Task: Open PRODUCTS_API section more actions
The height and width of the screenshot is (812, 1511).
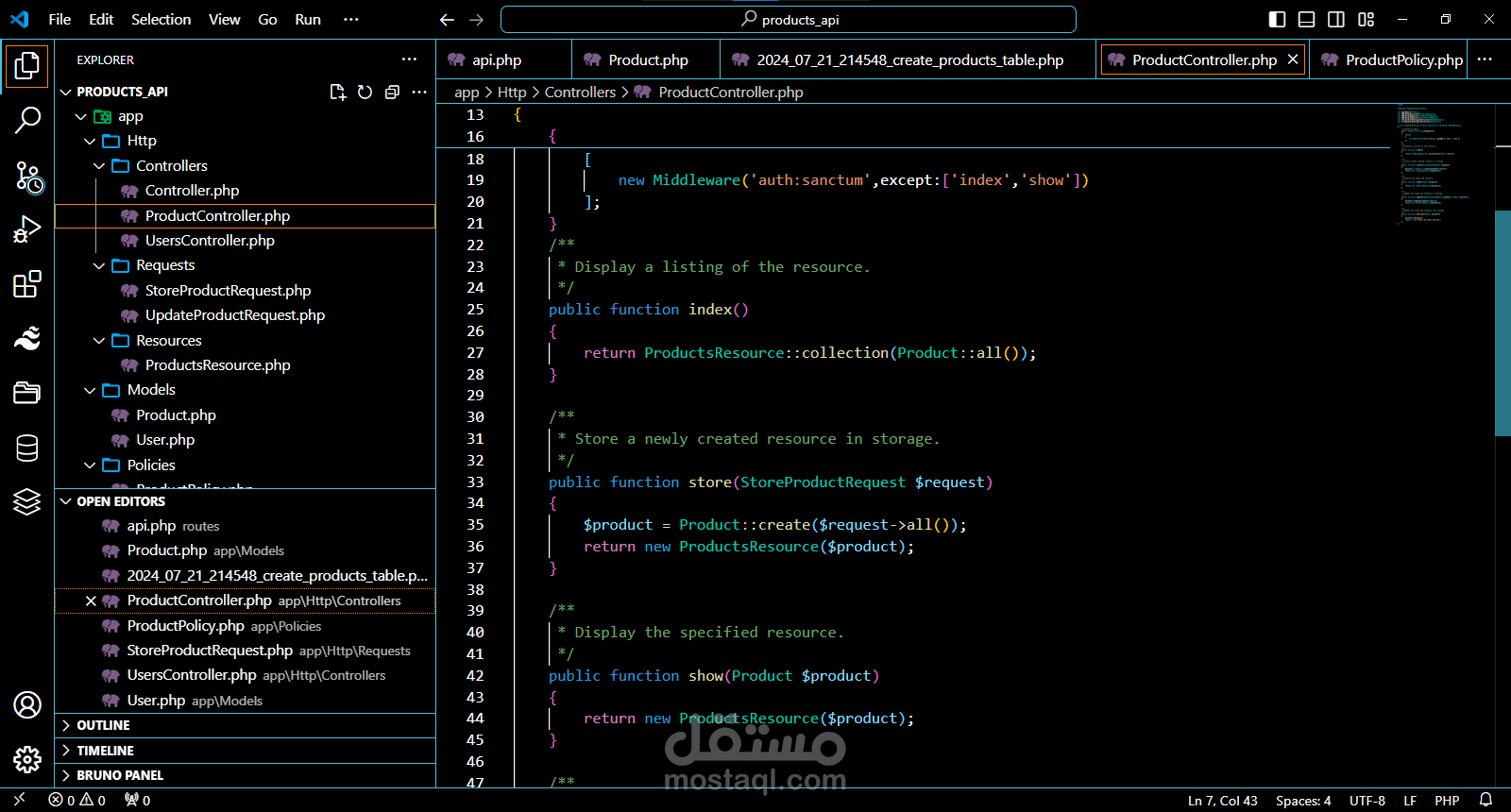Action: [419, 92]
